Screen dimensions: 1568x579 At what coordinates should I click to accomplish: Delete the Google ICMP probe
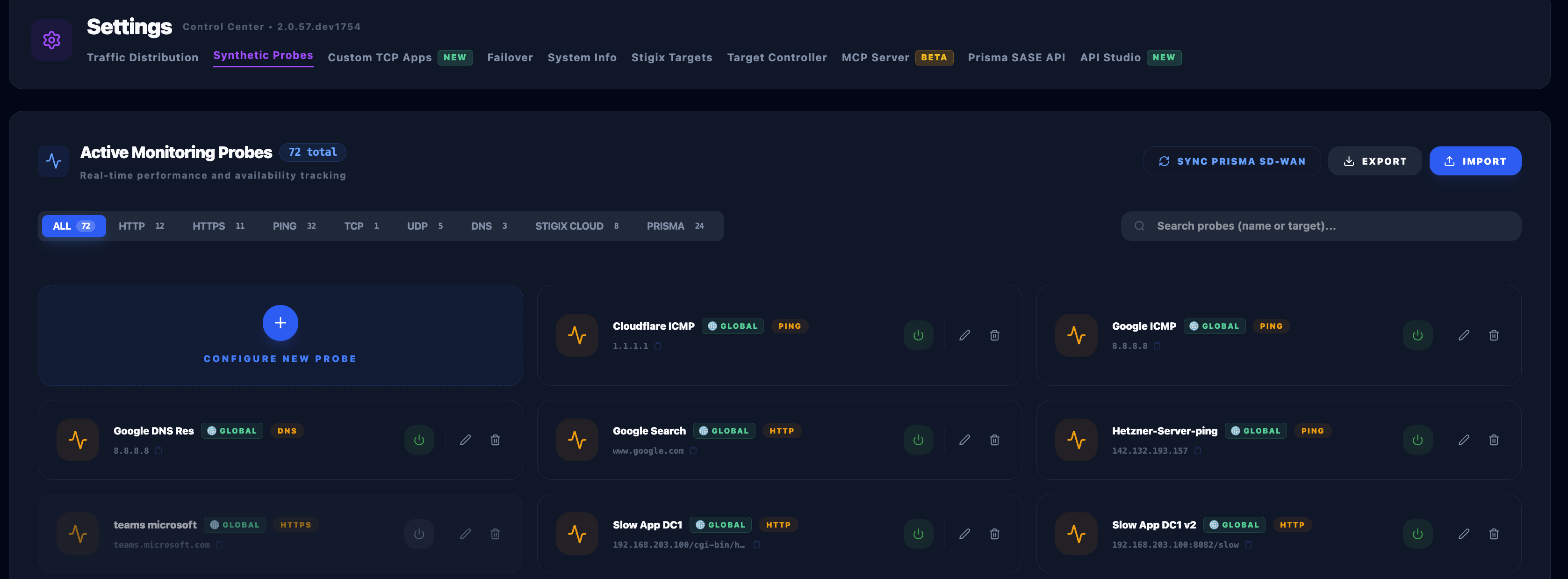pyautogui.click(x=1493, y=335)
